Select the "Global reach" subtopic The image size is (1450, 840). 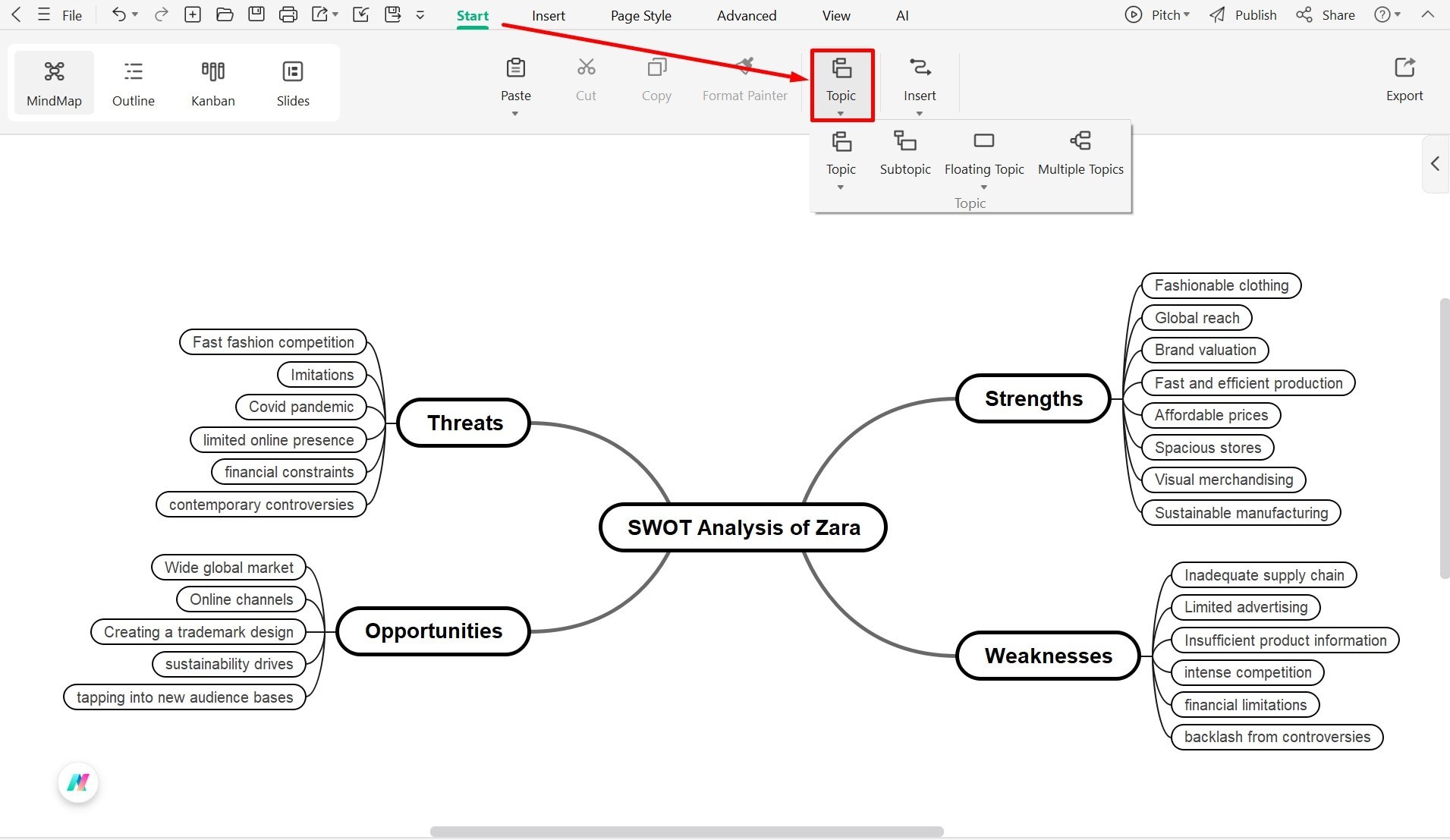1197,318
